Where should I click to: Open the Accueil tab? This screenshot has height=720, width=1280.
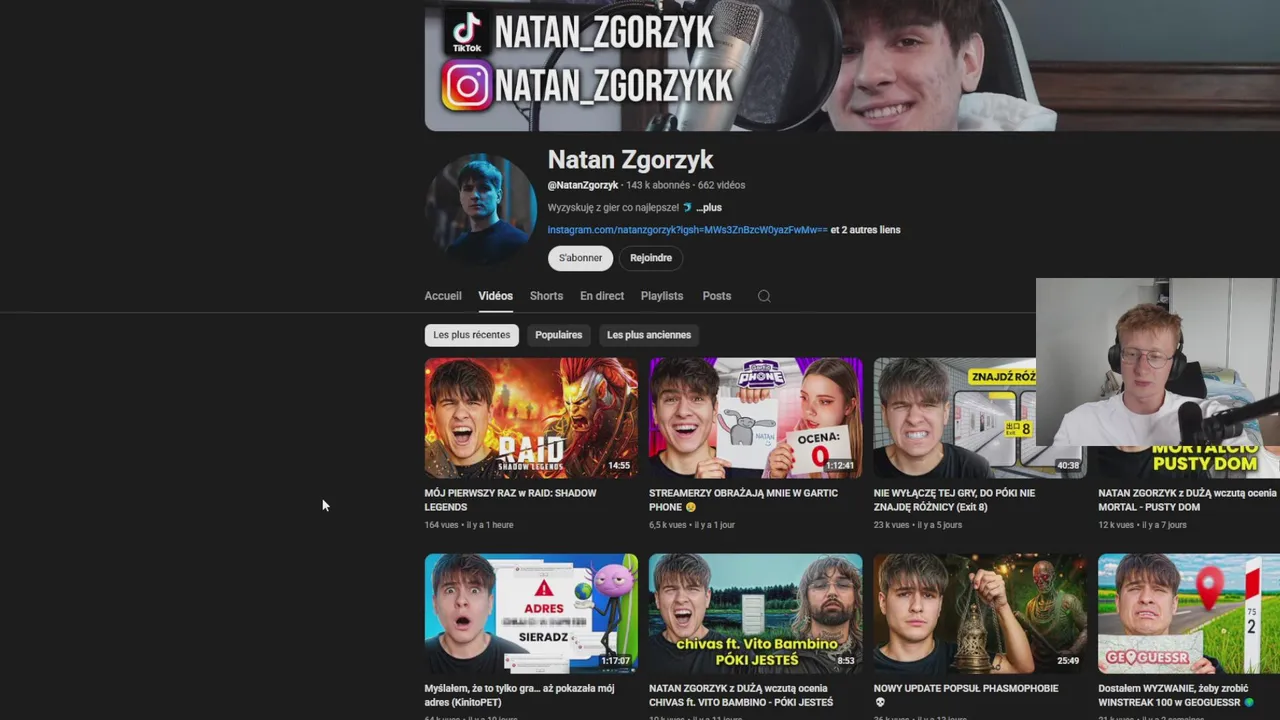coord(443,296)
